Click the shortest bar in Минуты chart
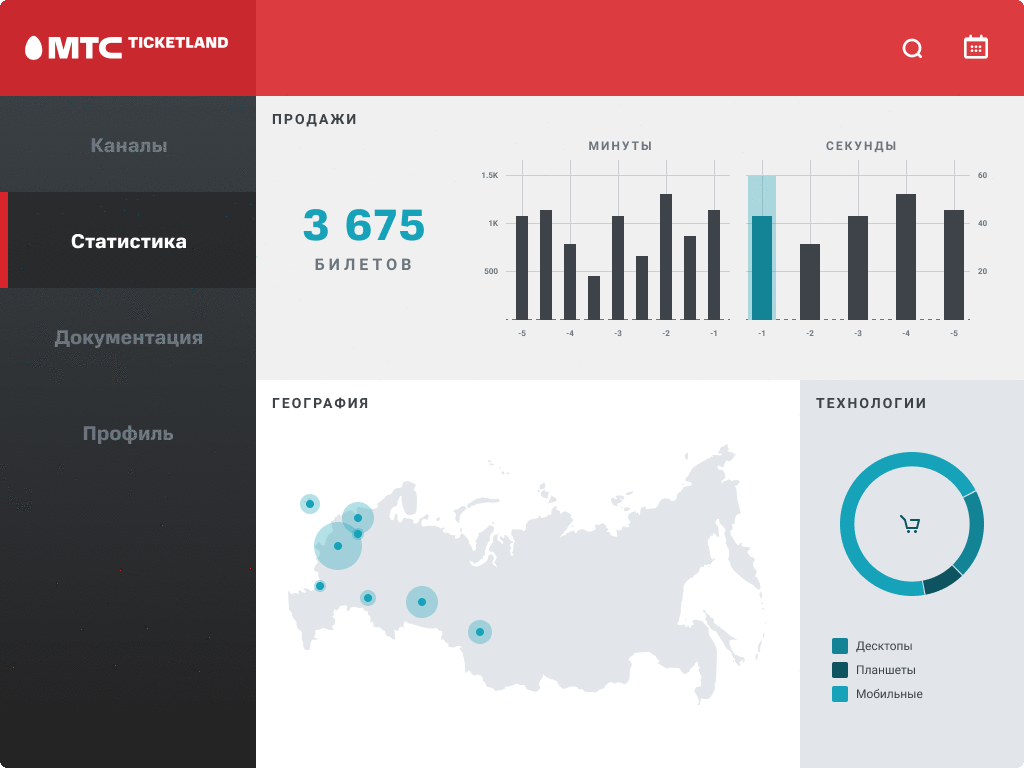This screenshot has width=1024, height=768. tap(594, 297)
